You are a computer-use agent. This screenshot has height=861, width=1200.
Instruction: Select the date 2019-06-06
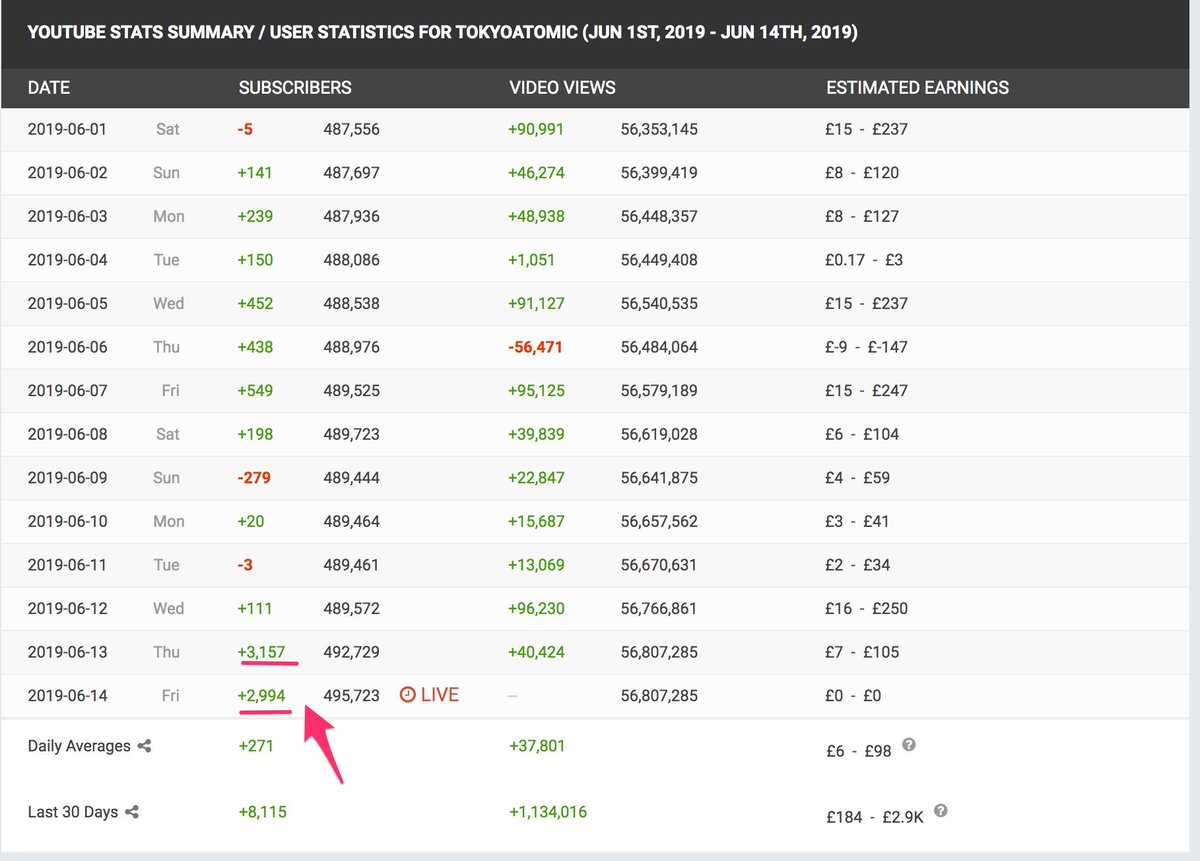[67, 347]
